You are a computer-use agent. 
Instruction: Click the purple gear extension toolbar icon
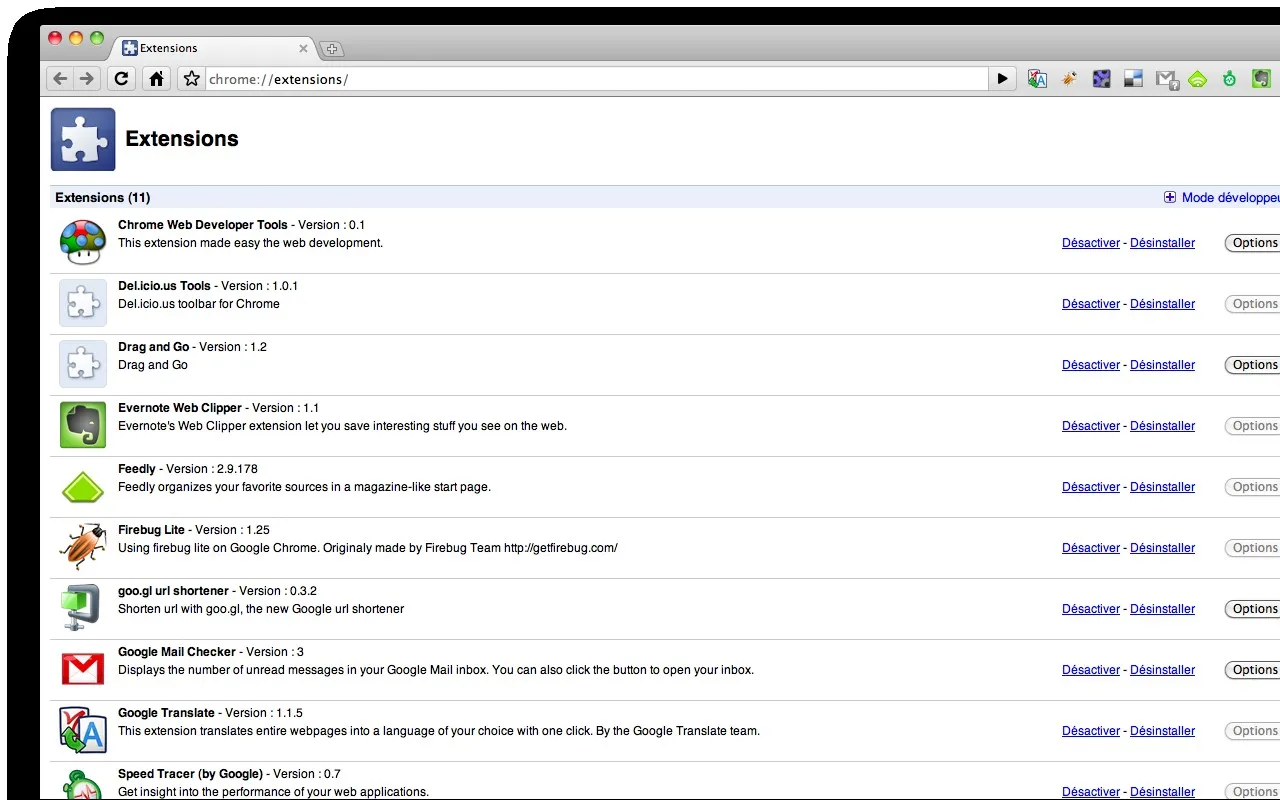pos(1101,79)
